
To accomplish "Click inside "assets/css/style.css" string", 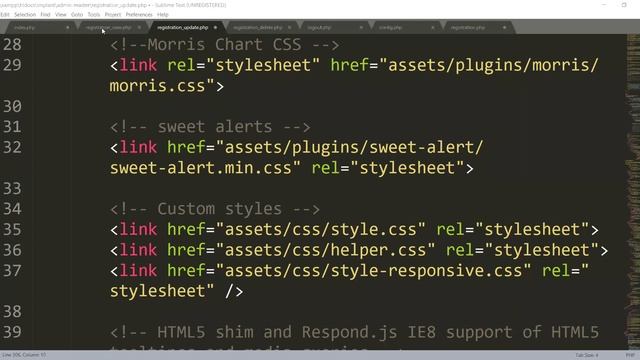I will tap(321, 229).
